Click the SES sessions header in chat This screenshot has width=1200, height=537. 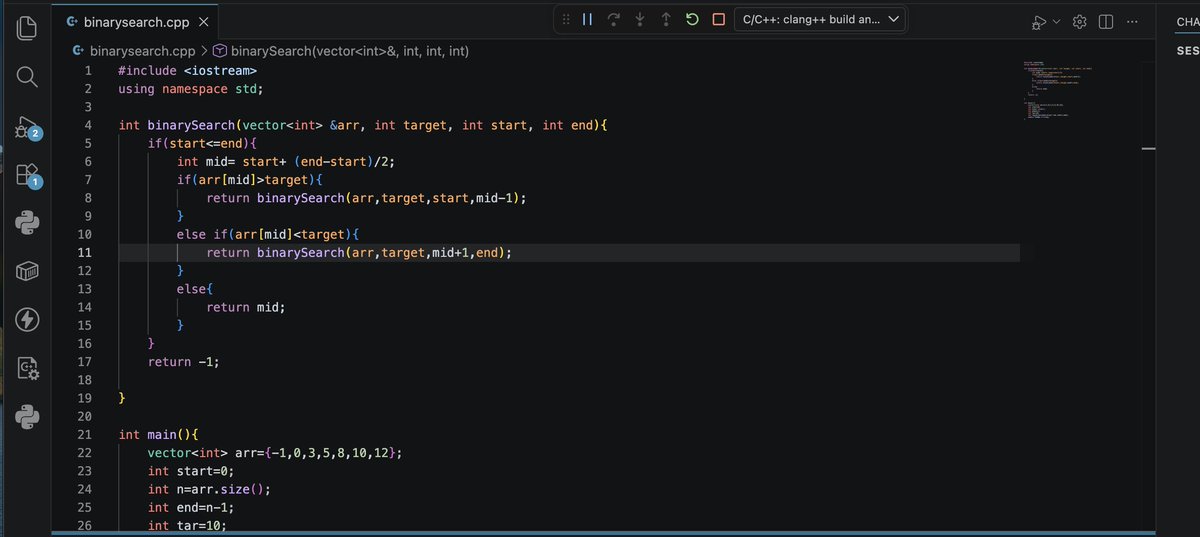click(1188, 49)
